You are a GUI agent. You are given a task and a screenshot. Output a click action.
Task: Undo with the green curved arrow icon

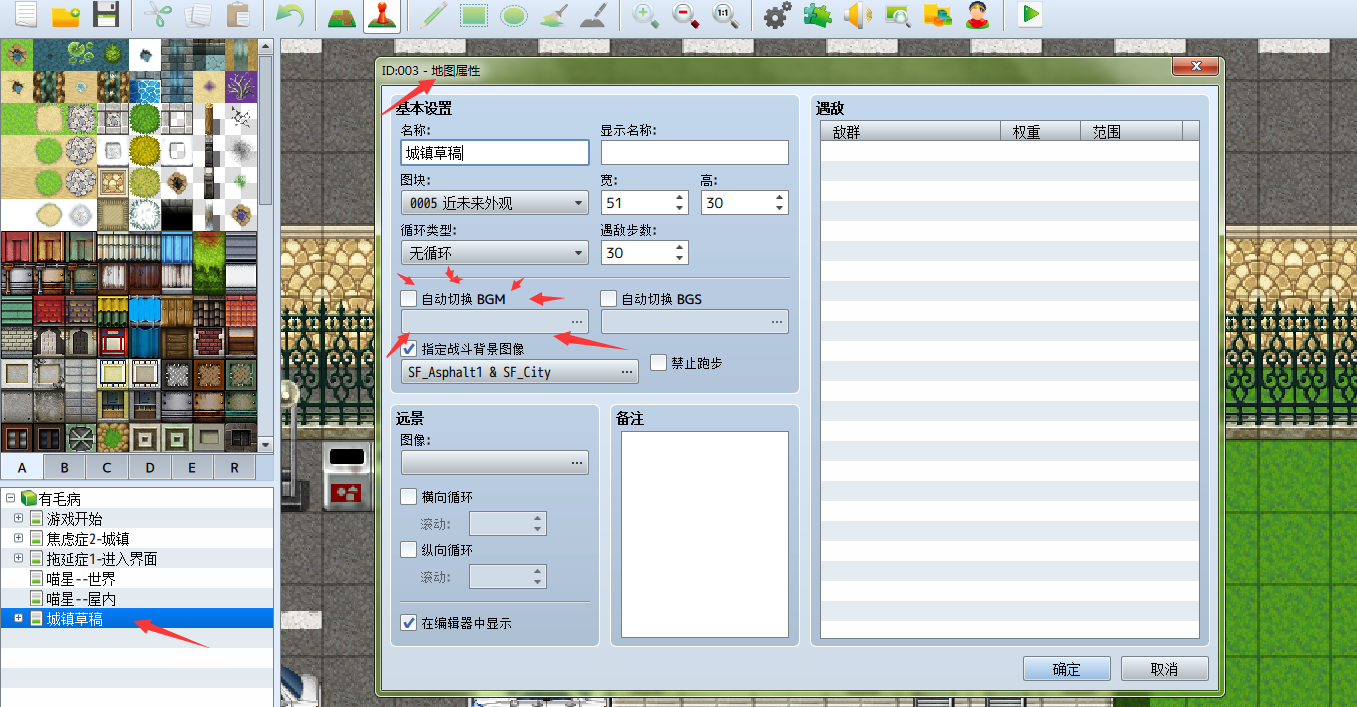tap(290, 16)
